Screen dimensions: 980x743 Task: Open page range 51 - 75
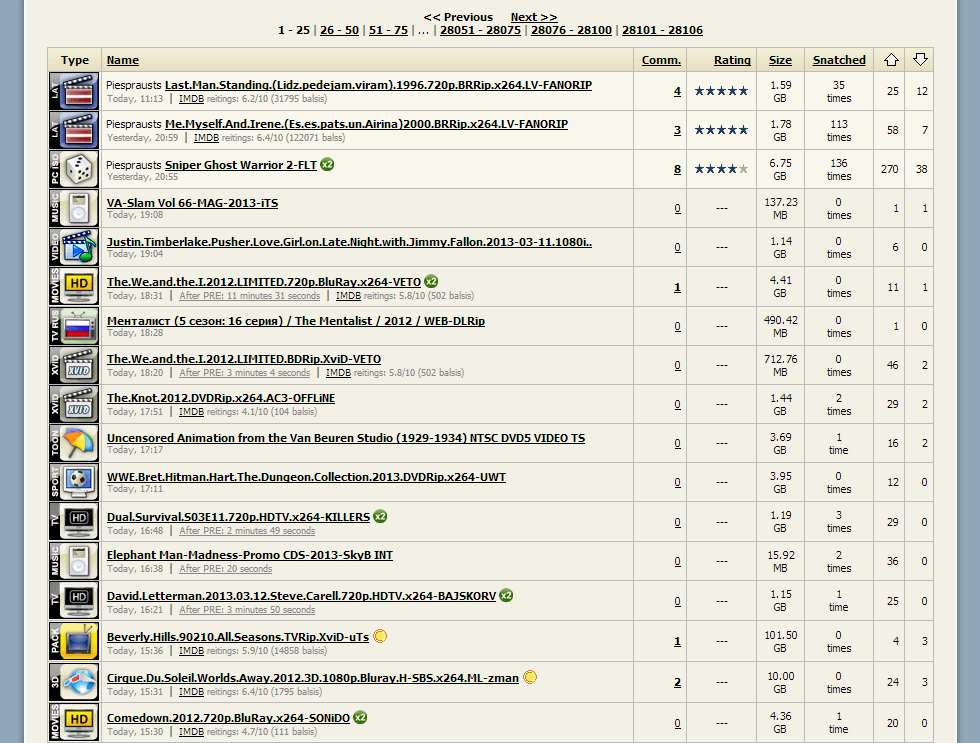point(388,30)
